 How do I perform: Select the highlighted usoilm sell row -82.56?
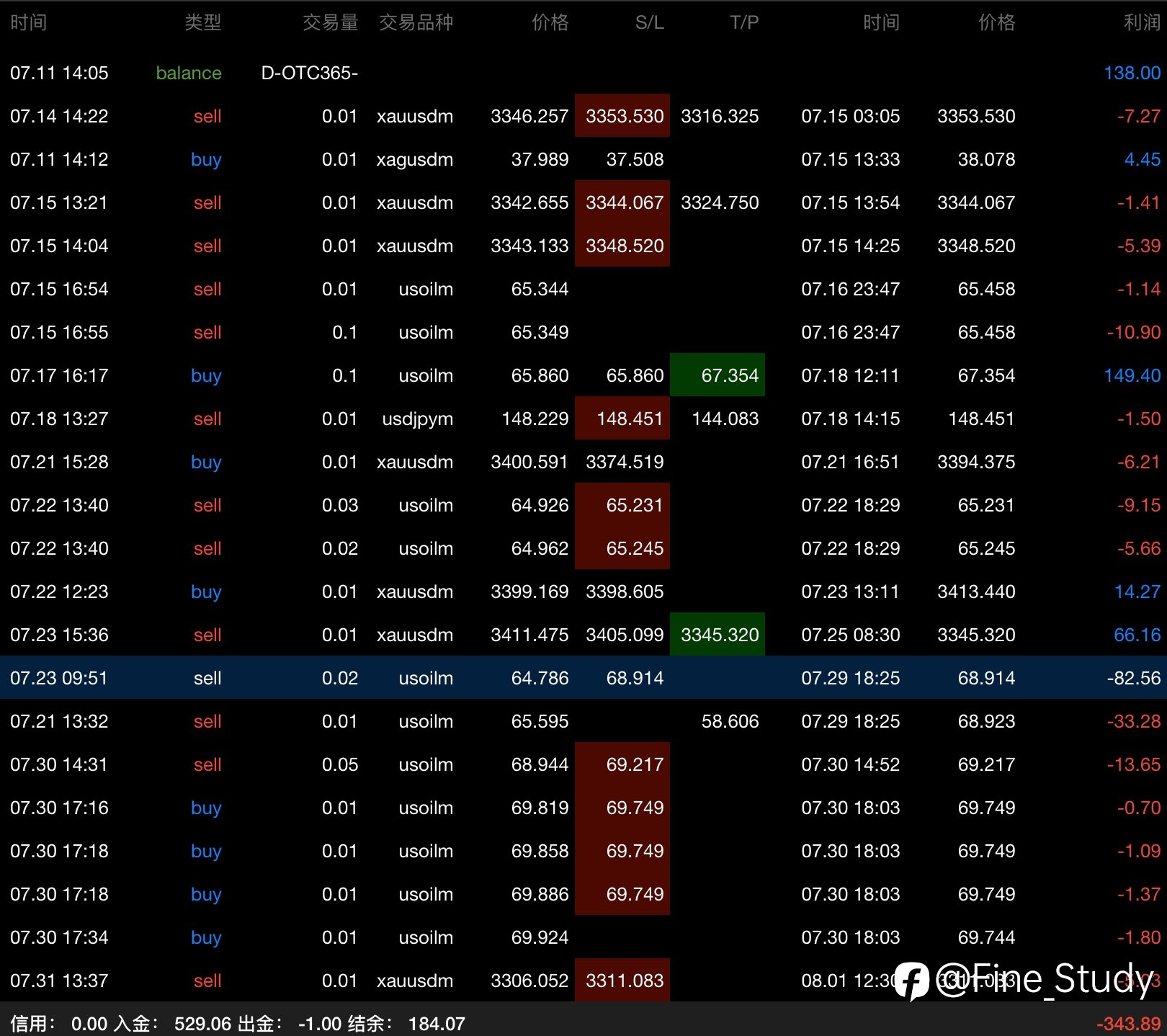583,677
